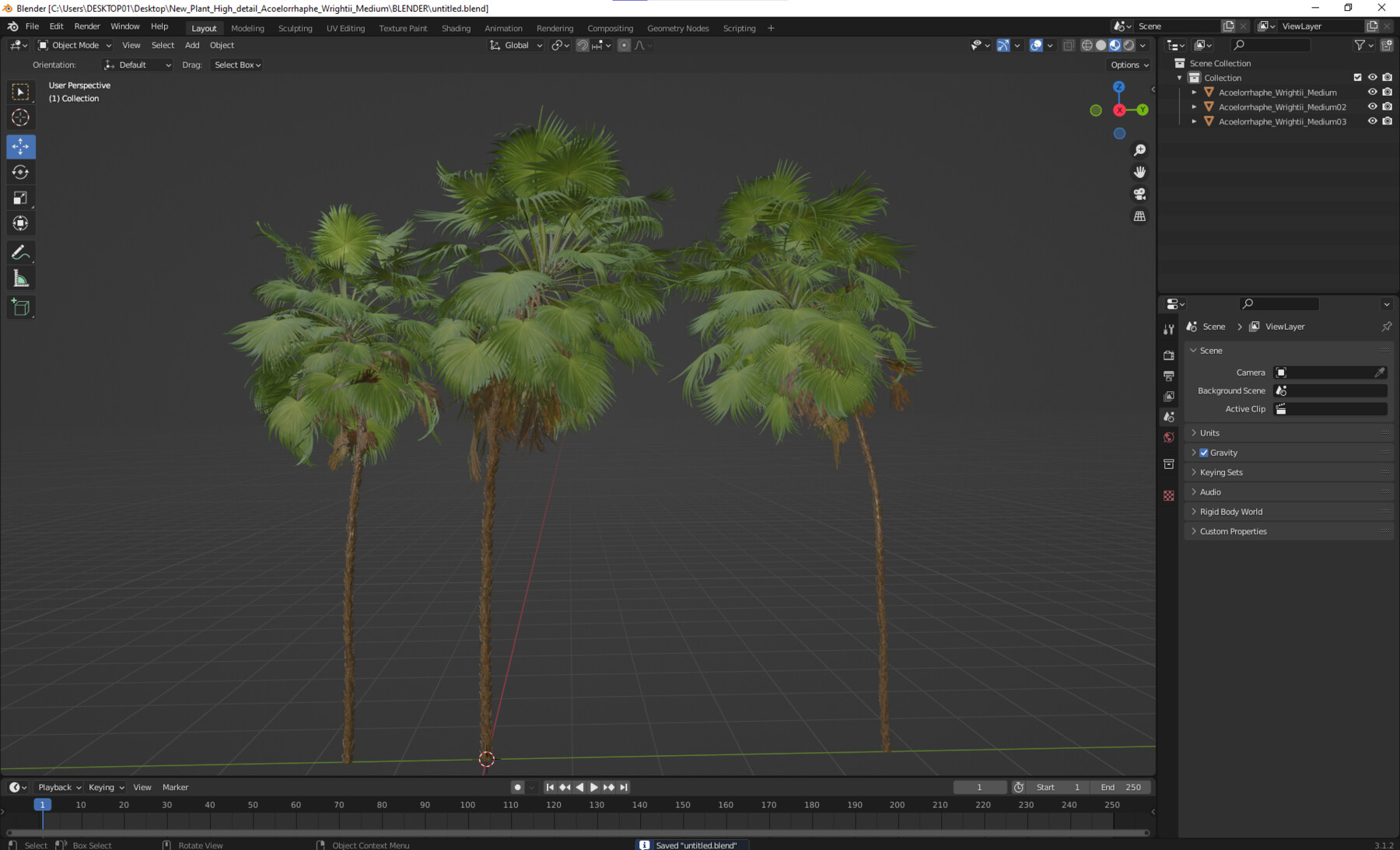Toggle Collection viewport visibility eye
Image resolution: width=1400 pixels, height=850 pixels.
[1372, 78]
